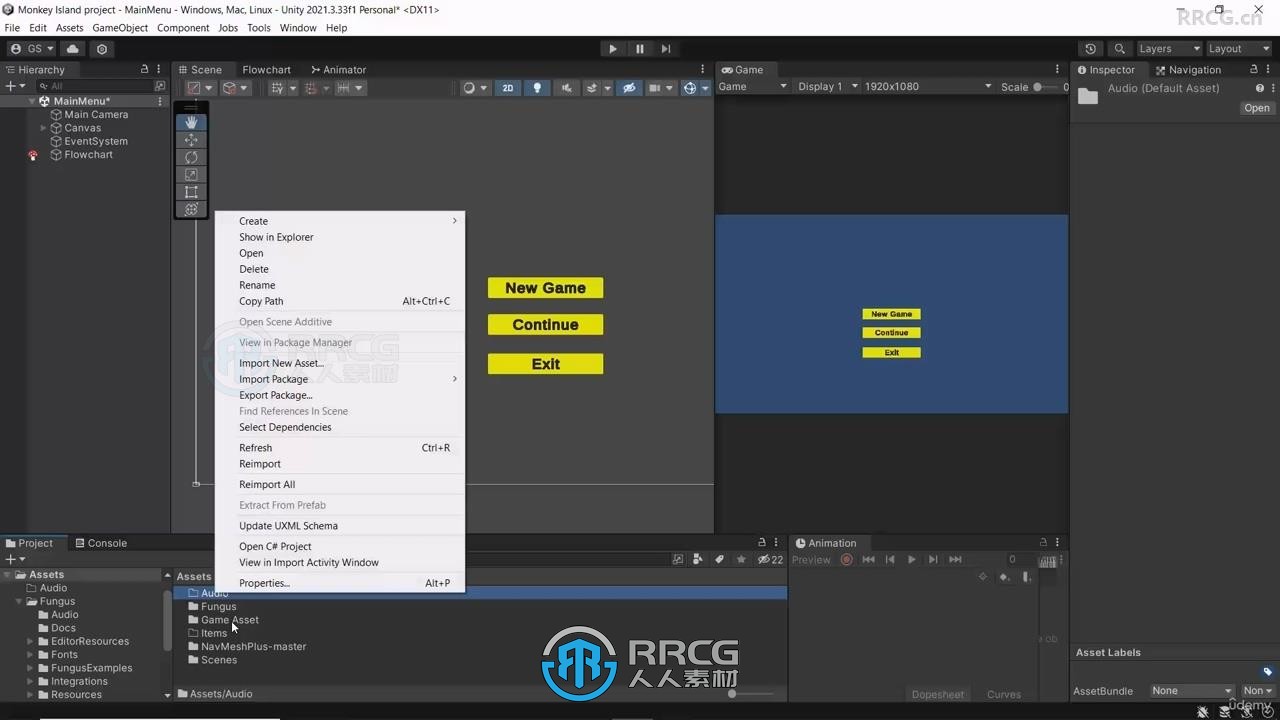The height and width of the screenshot is (720, 1280).
Task: Click the favorites star icon in the Project window
Action: (x=741, y=559)
